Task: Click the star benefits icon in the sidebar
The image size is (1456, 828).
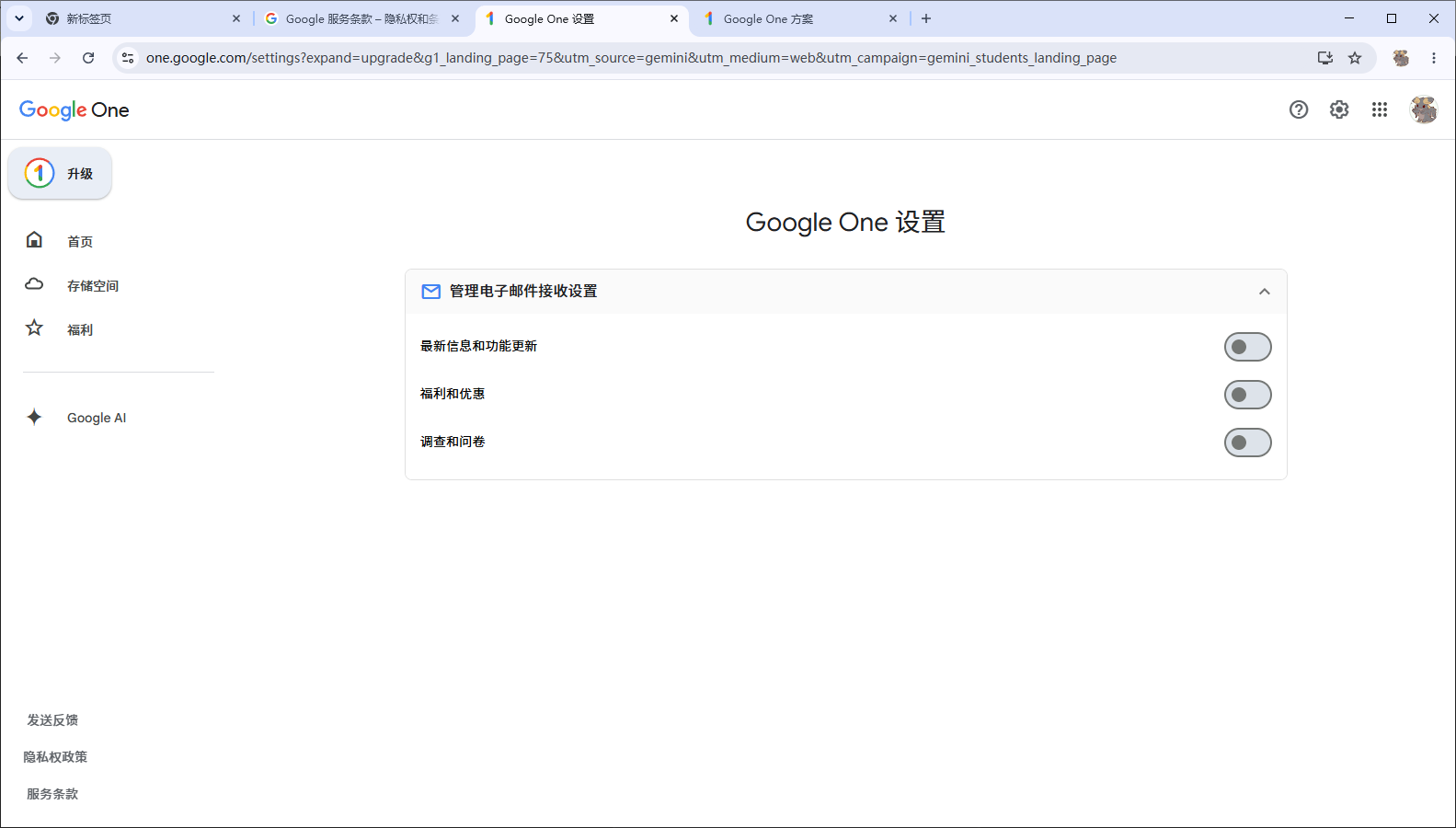Action: 34,328
